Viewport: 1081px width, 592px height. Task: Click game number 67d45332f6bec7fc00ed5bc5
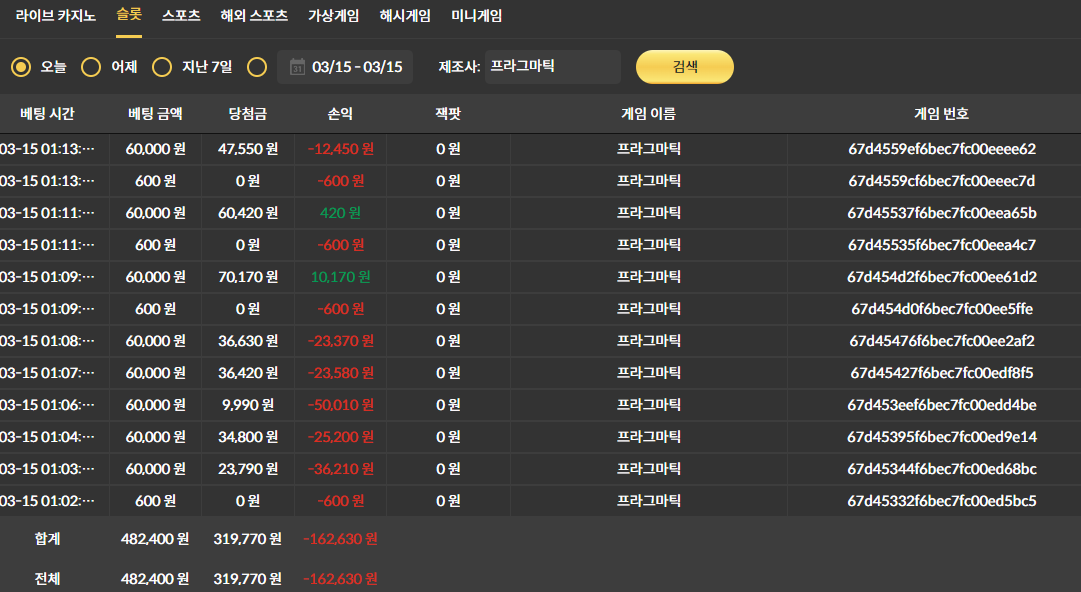click(x=941, y=501)
